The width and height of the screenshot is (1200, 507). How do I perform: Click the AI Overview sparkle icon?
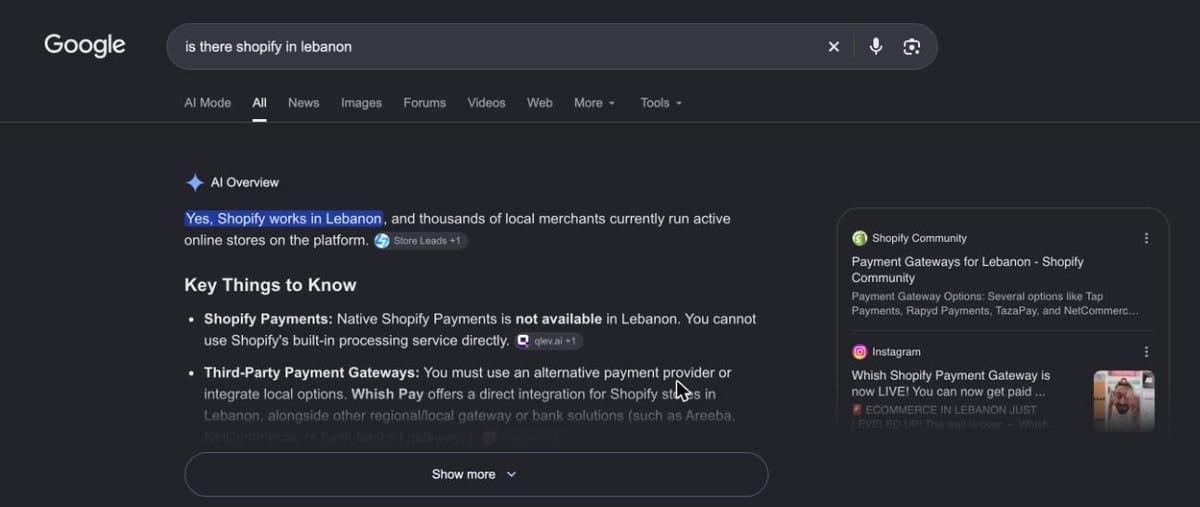click(195, 183)
